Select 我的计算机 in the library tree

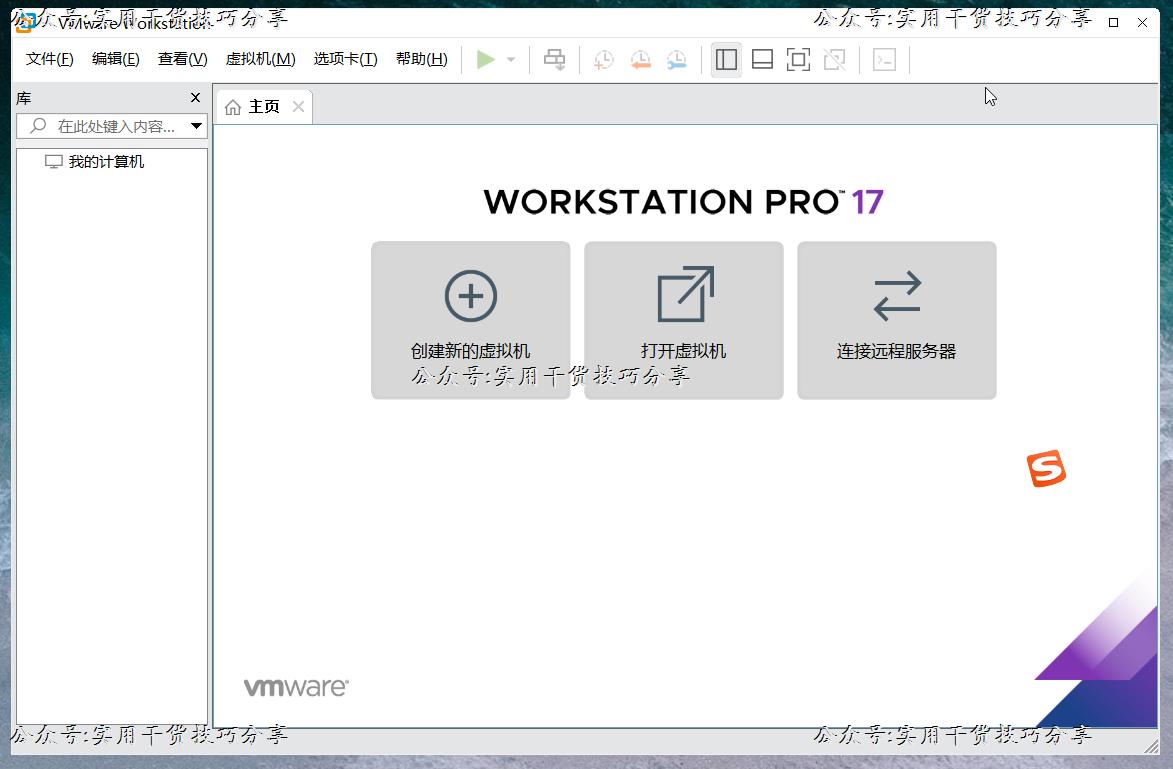pyautogui.click(x=96, y=161)
